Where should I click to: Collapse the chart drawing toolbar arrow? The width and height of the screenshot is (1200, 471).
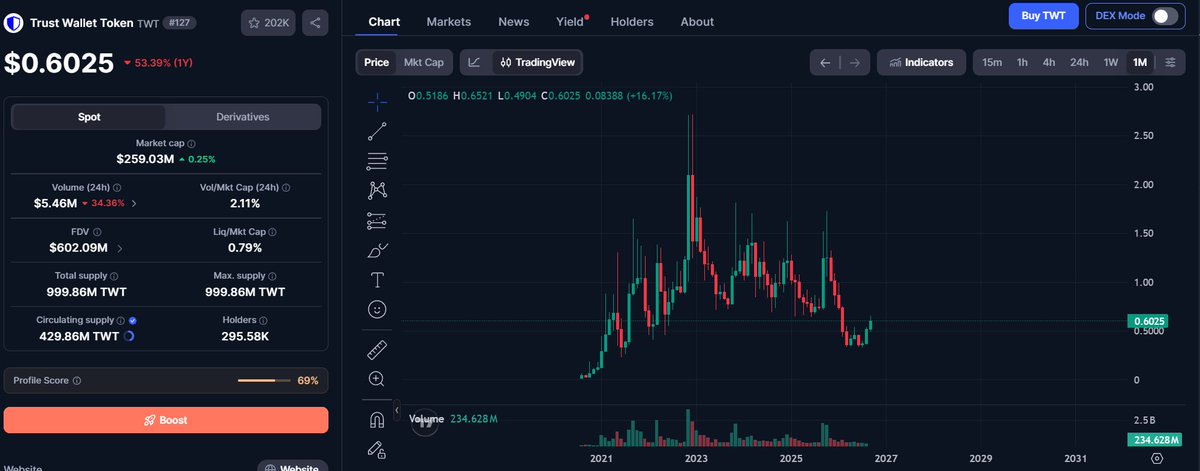(397, 411)
